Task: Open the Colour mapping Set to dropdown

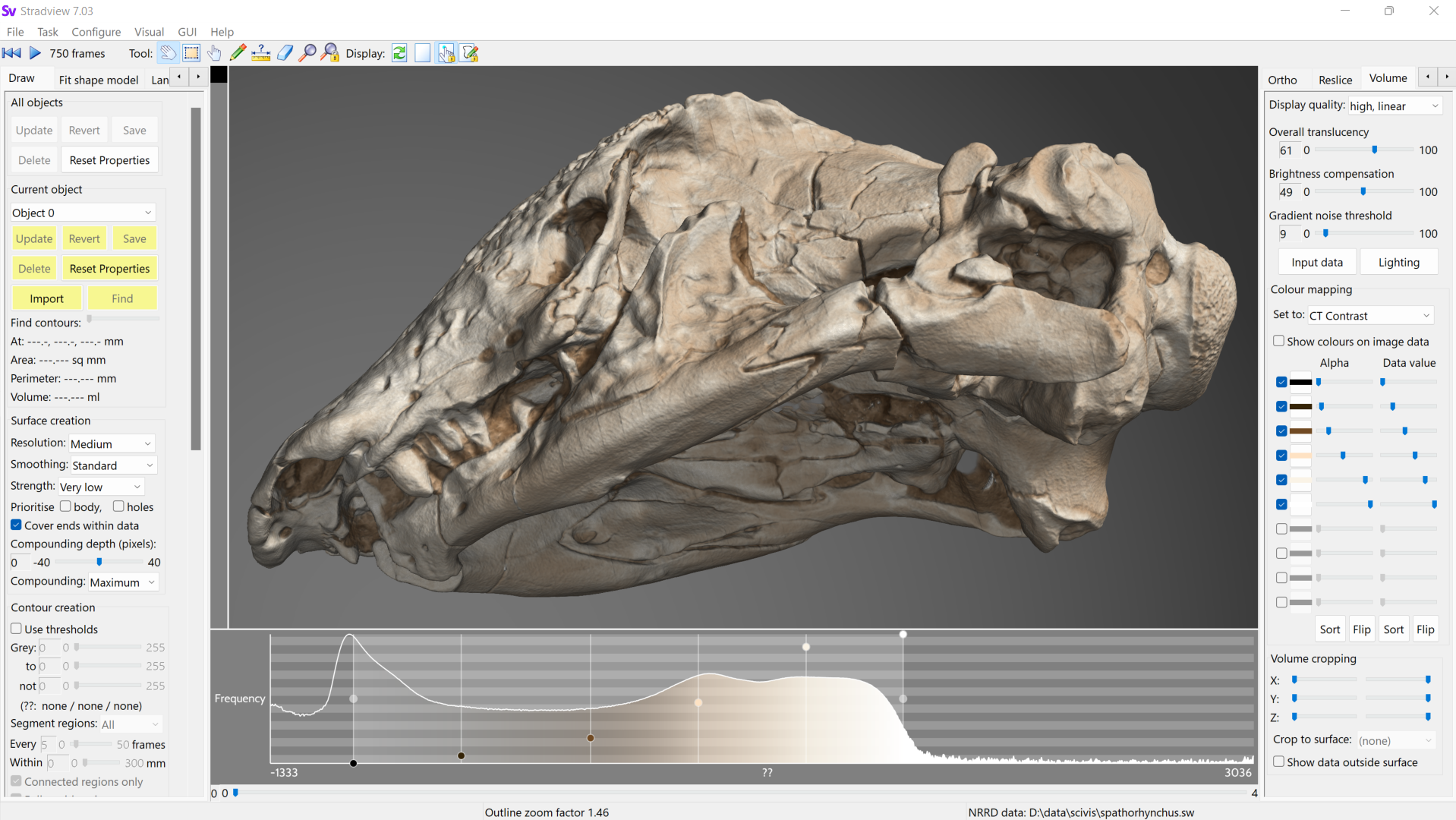Action: [x=1370, y=316]
